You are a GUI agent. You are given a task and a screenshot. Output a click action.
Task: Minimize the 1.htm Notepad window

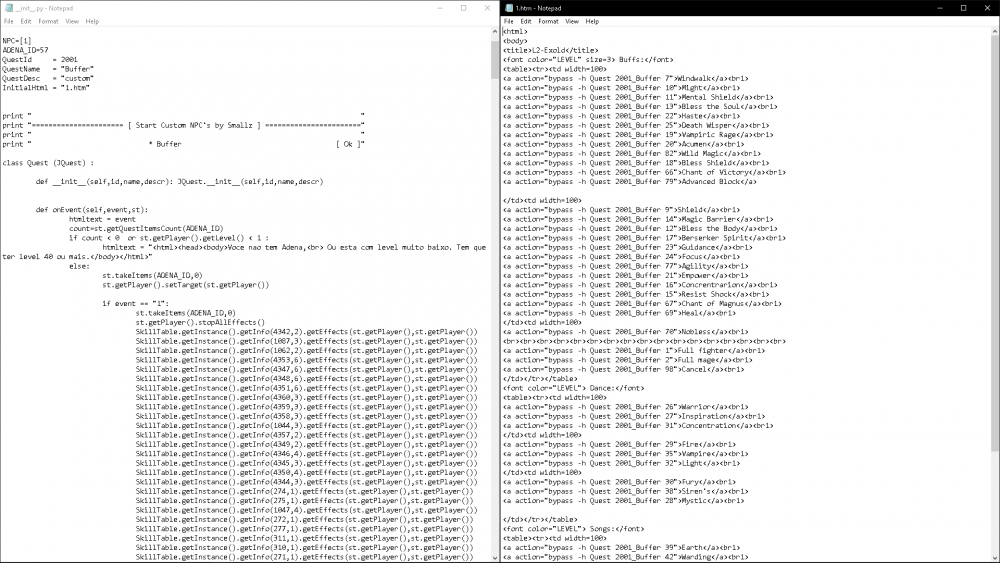937,7
